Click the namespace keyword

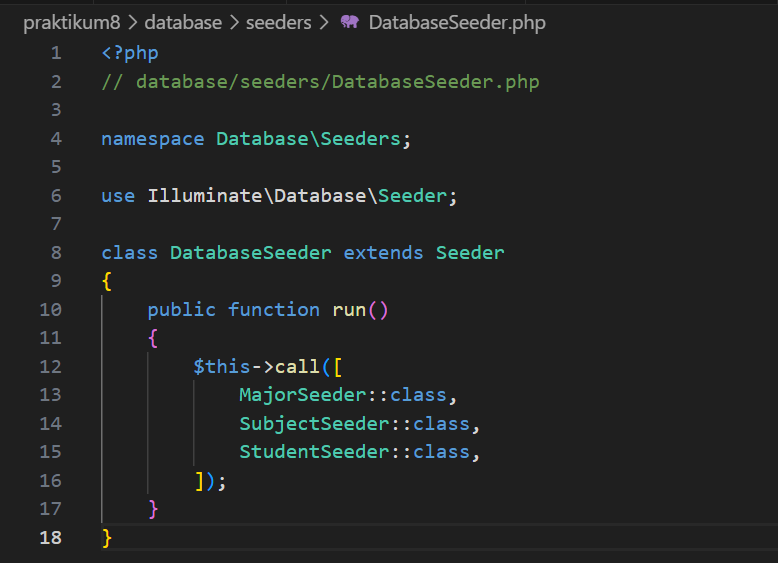[153, 139]
